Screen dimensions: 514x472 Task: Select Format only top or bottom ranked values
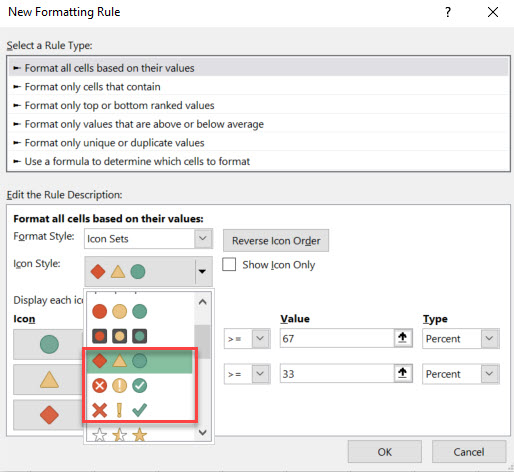(x=258, y=105)
